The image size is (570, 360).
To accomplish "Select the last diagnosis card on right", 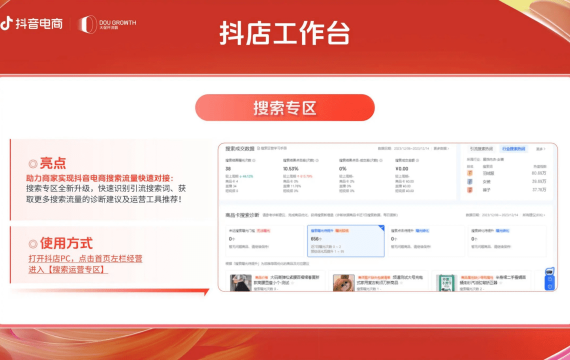I will pos(507,241).
